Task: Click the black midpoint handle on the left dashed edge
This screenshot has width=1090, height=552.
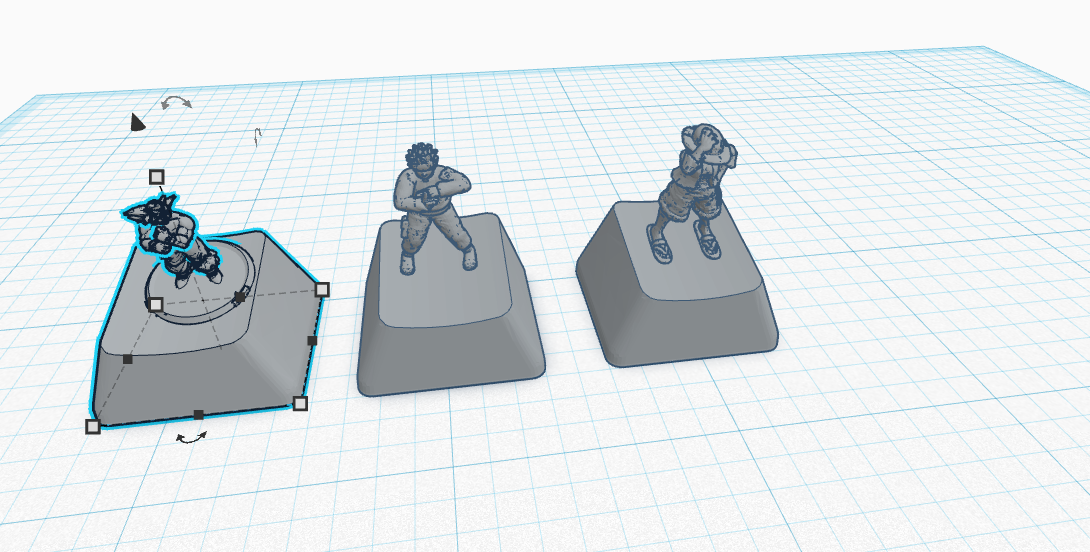Action: (127, 359)
